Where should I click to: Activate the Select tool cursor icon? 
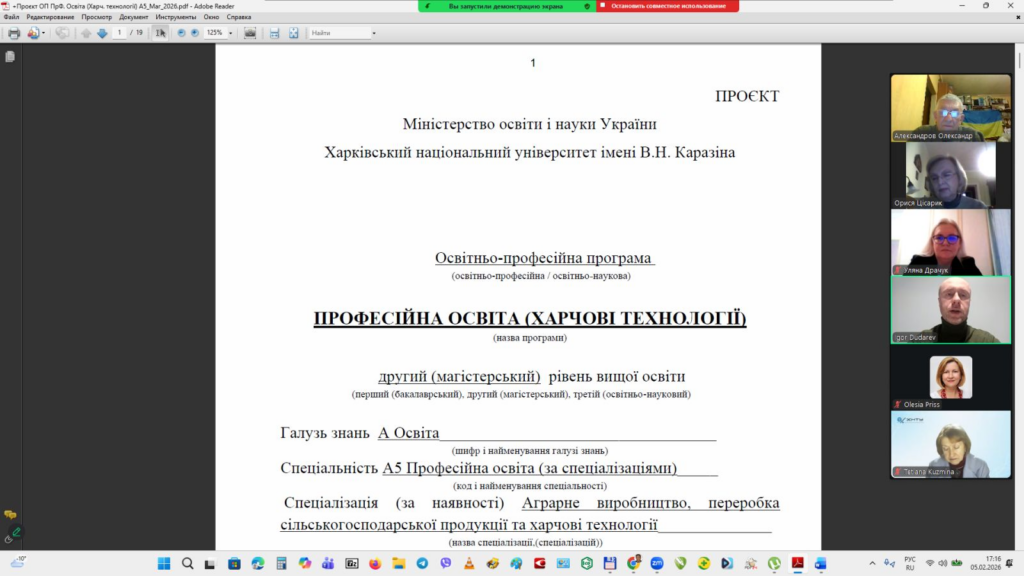click(161, 33)
